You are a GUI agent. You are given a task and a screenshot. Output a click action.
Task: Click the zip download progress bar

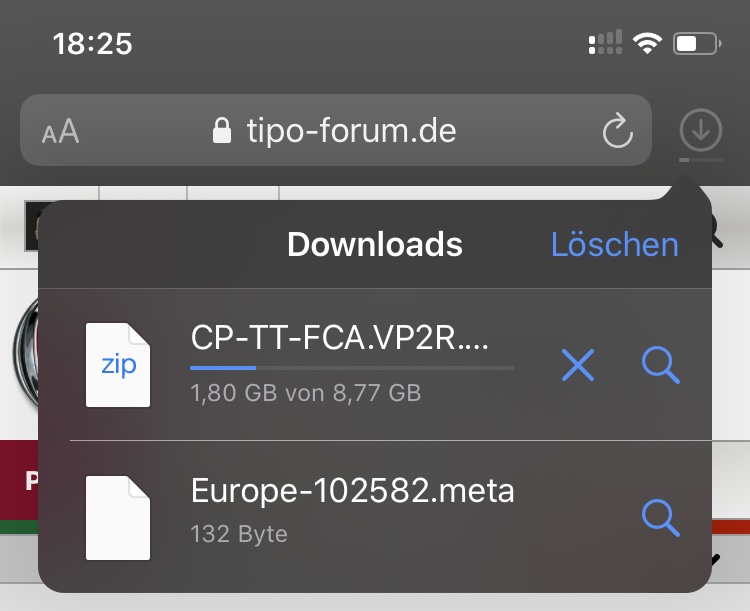[x=352, y=368]
